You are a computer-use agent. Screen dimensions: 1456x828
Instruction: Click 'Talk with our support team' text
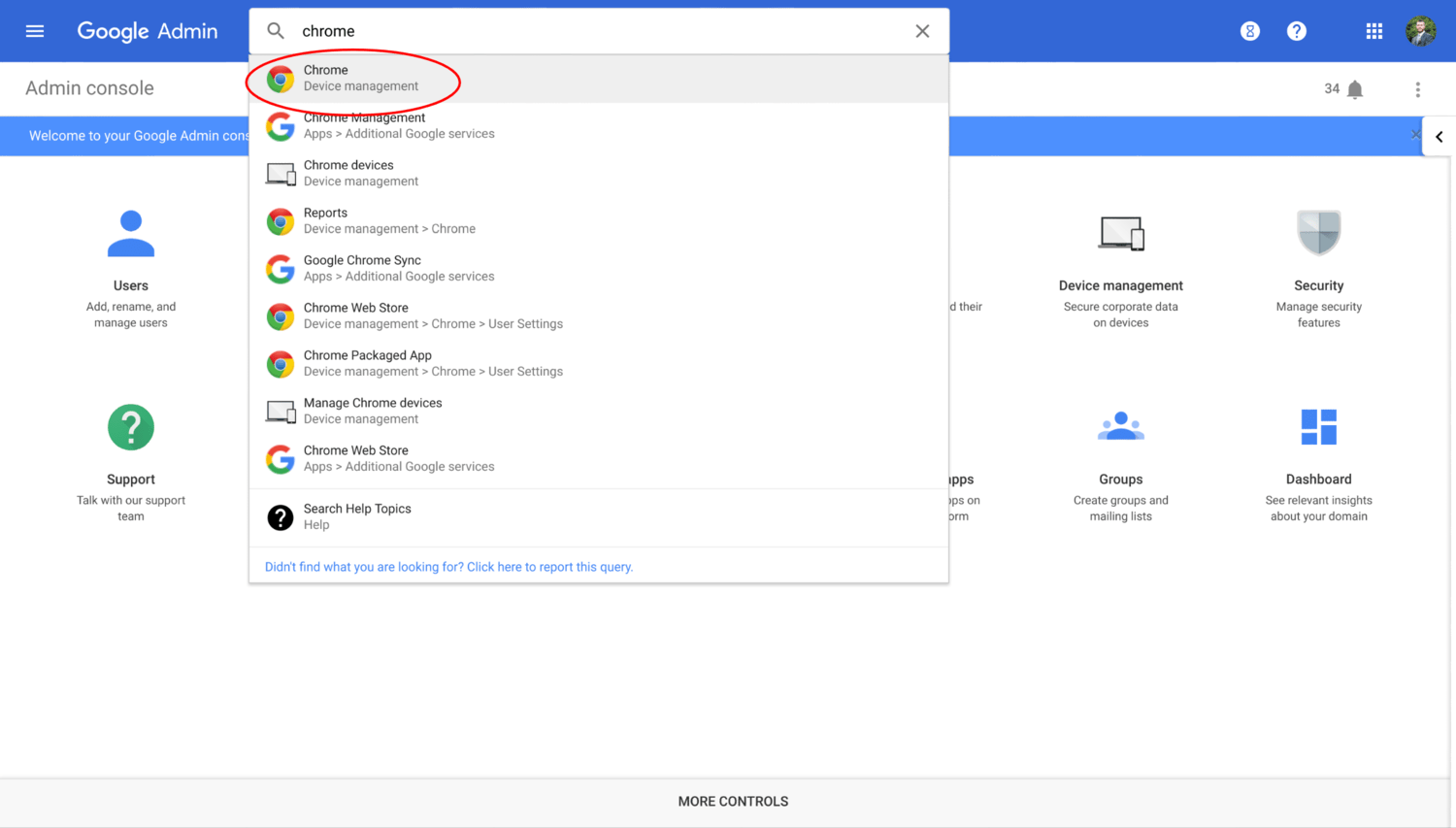click(x=131, y=509)
